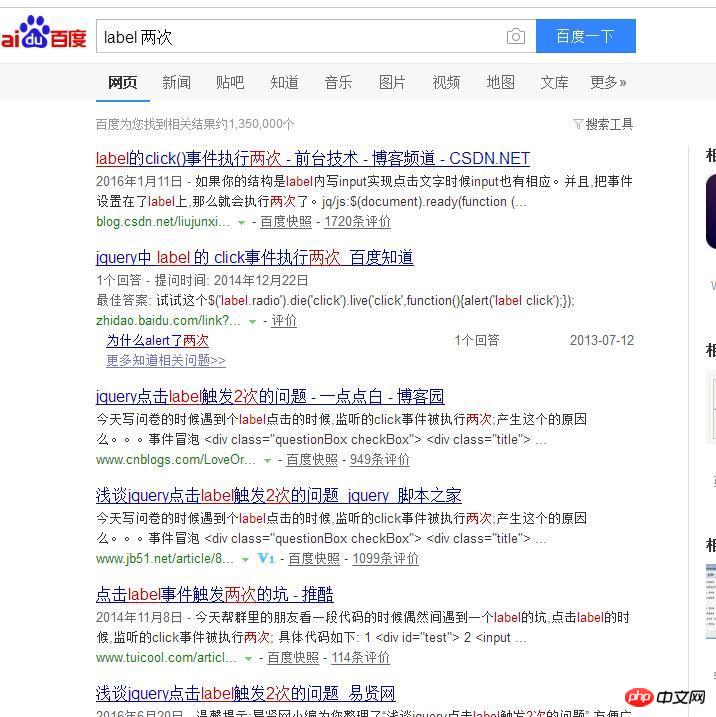Switch to the 新闻 tab

click(176, 82)
